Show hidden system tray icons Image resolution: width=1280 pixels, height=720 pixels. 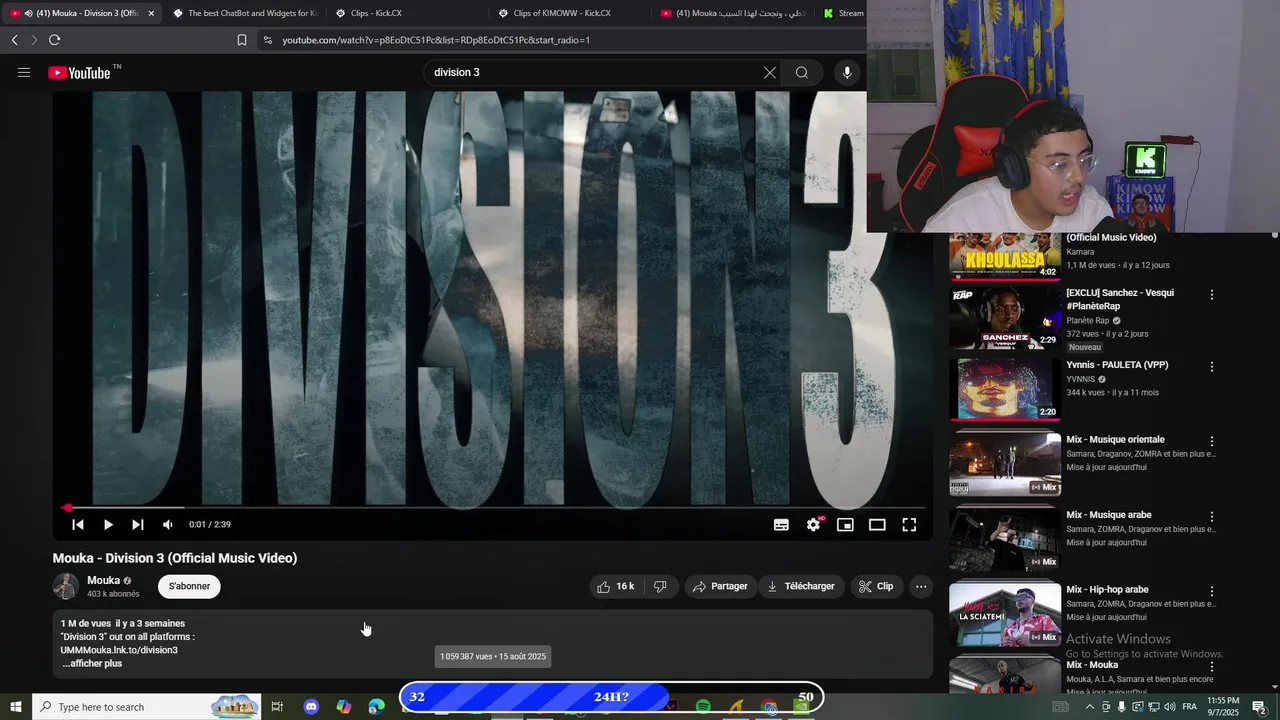tap(1090, 707)
